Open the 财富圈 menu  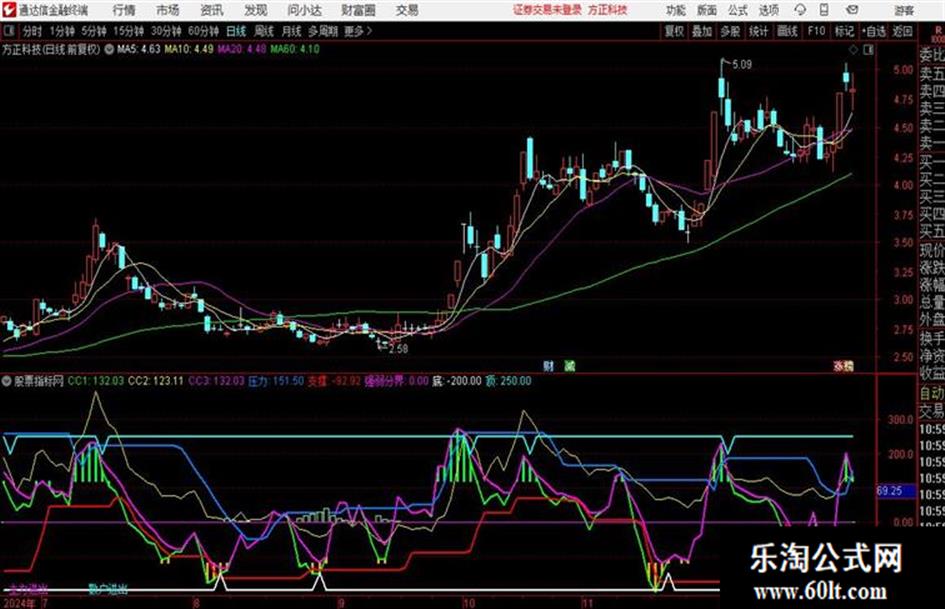pos(358,10)
